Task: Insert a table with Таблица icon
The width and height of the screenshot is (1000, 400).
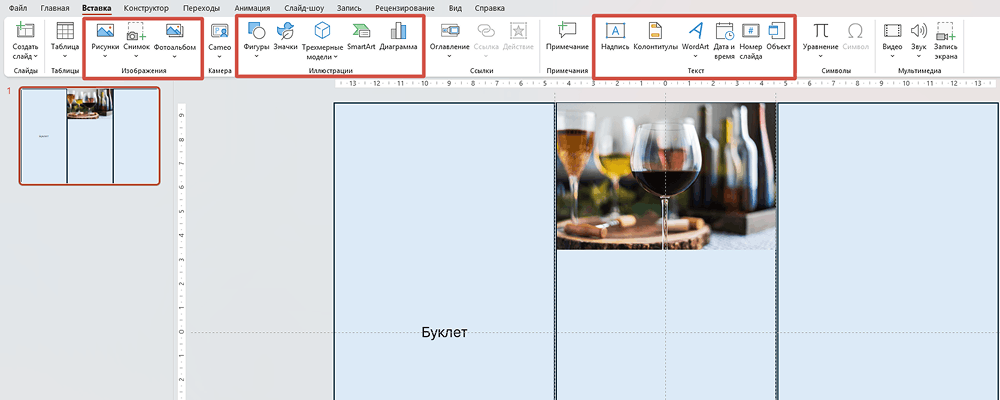Action: pos(65,30)
